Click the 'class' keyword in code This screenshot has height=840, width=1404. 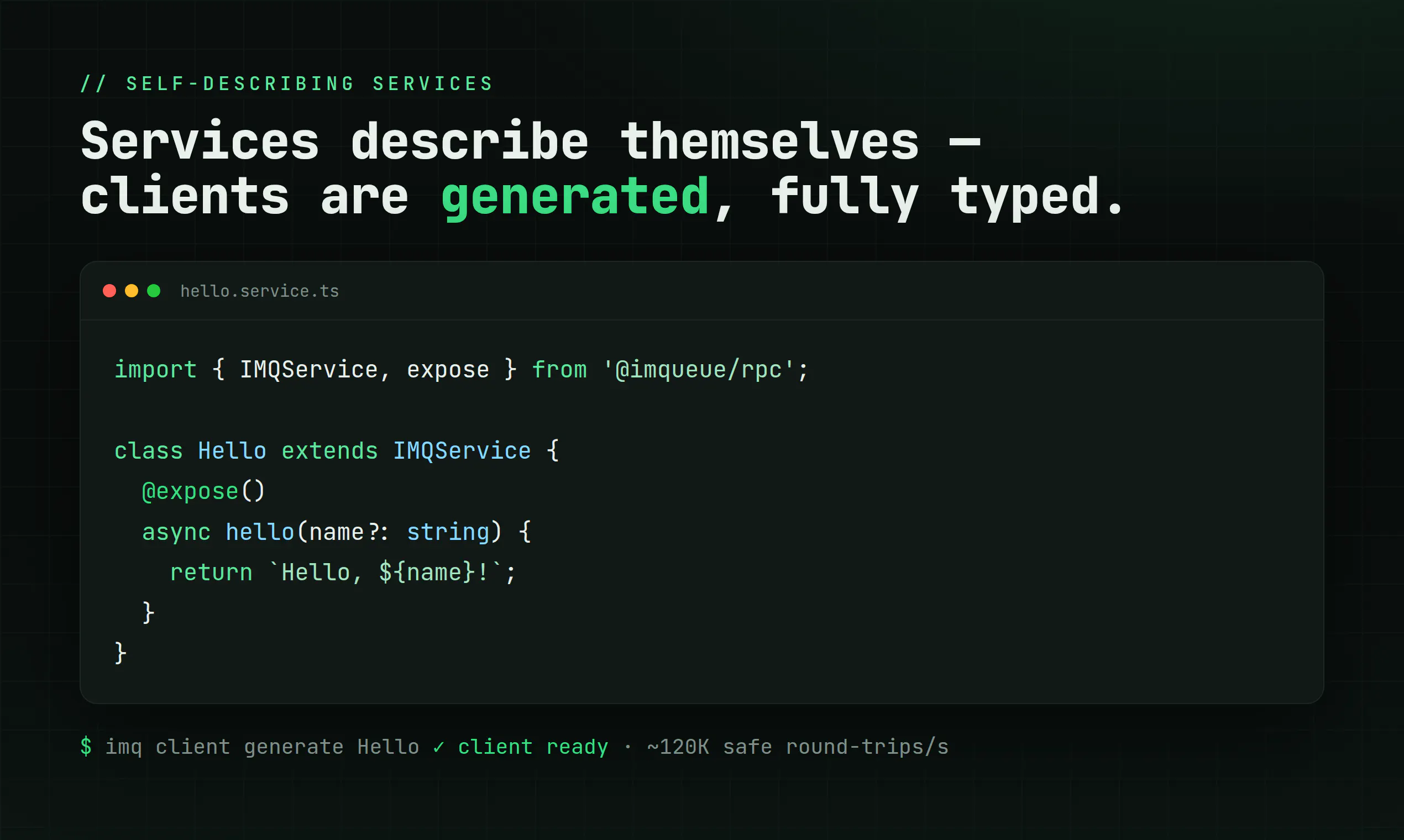click(148, 451)
